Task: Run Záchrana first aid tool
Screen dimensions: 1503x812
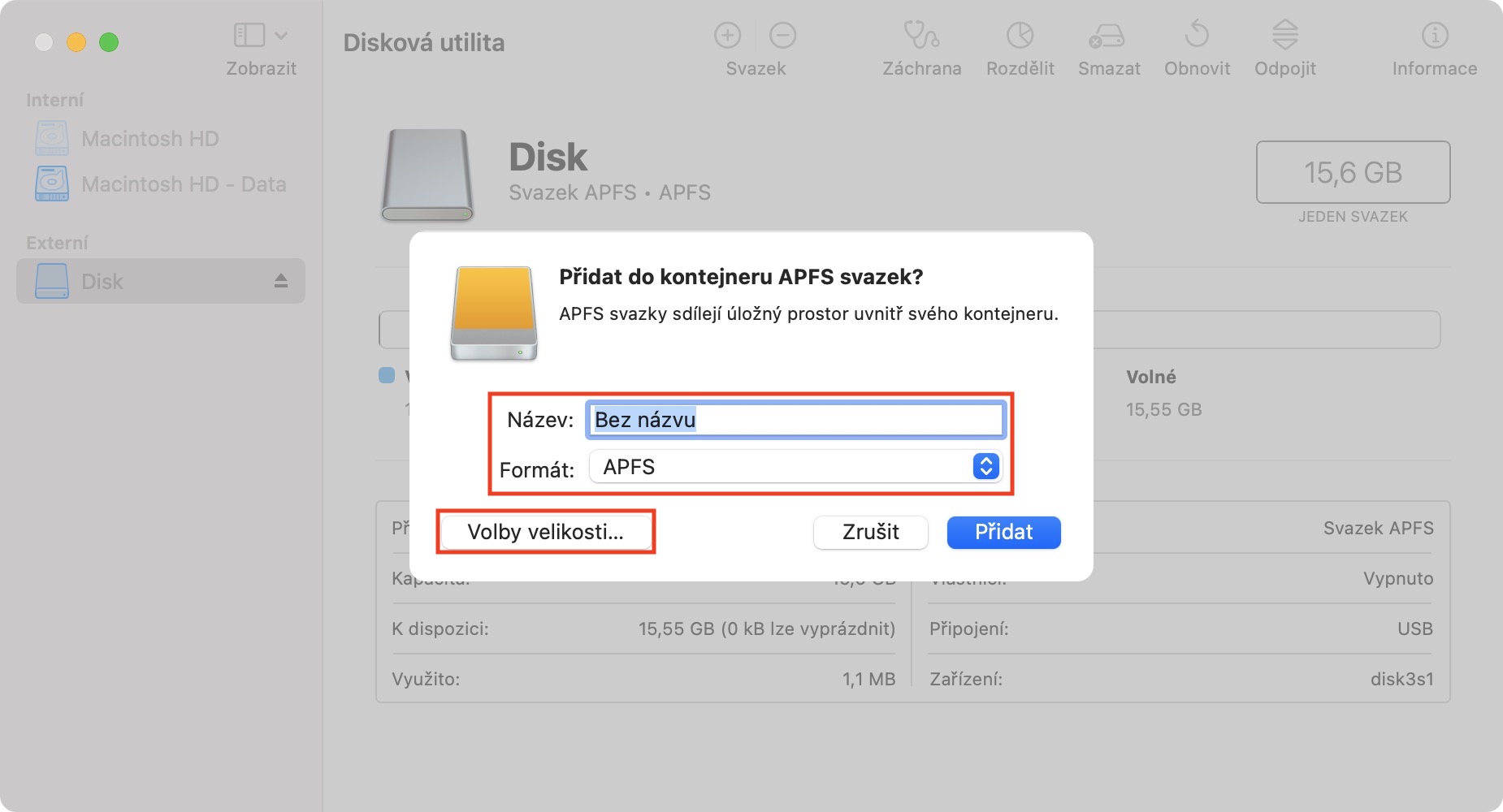Action: tap(921, 36)
